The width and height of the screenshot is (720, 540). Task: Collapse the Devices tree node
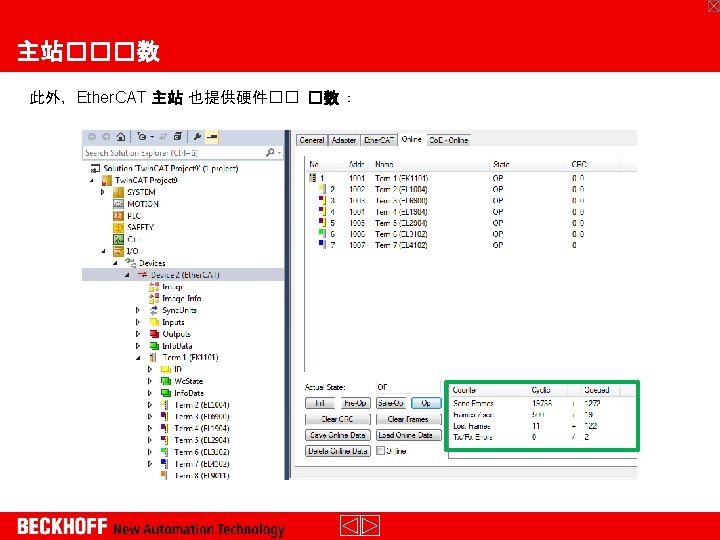coord(115,263)
